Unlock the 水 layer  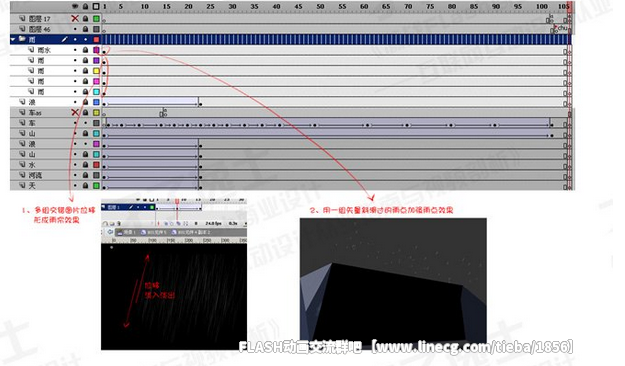(85, 164)
